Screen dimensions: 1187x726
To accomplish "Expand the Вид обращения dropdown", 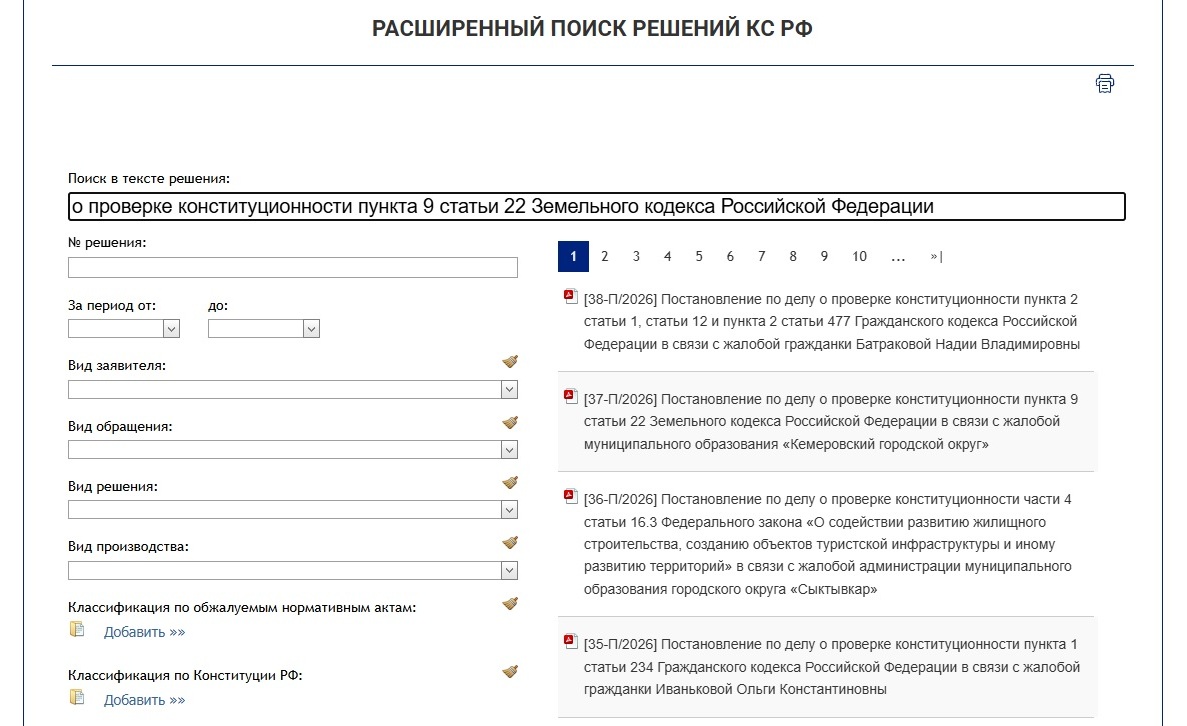I will pyautogui.click(x=509, y=450).
